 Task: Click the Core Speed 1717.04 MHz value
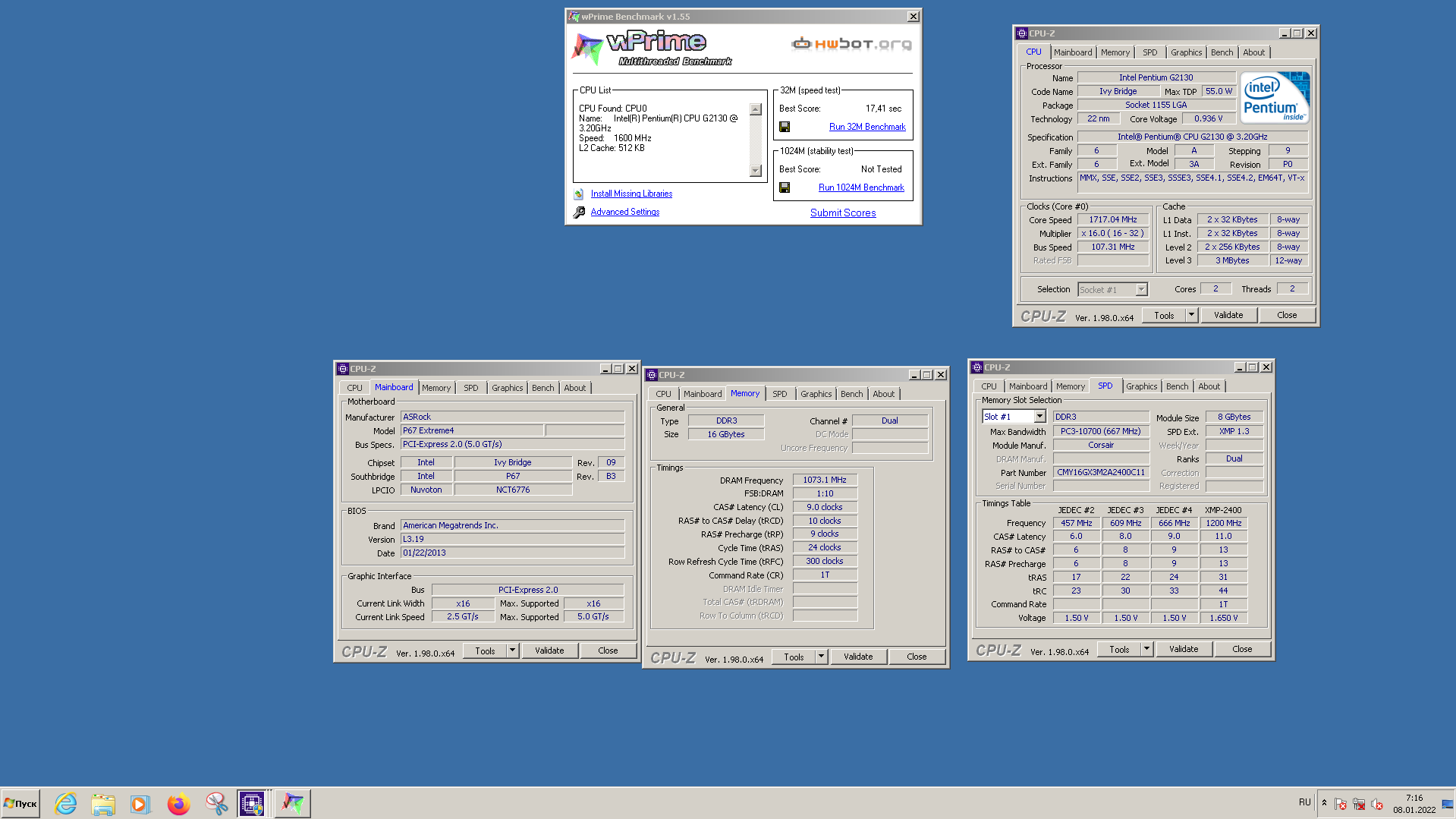pos(1113,219)
